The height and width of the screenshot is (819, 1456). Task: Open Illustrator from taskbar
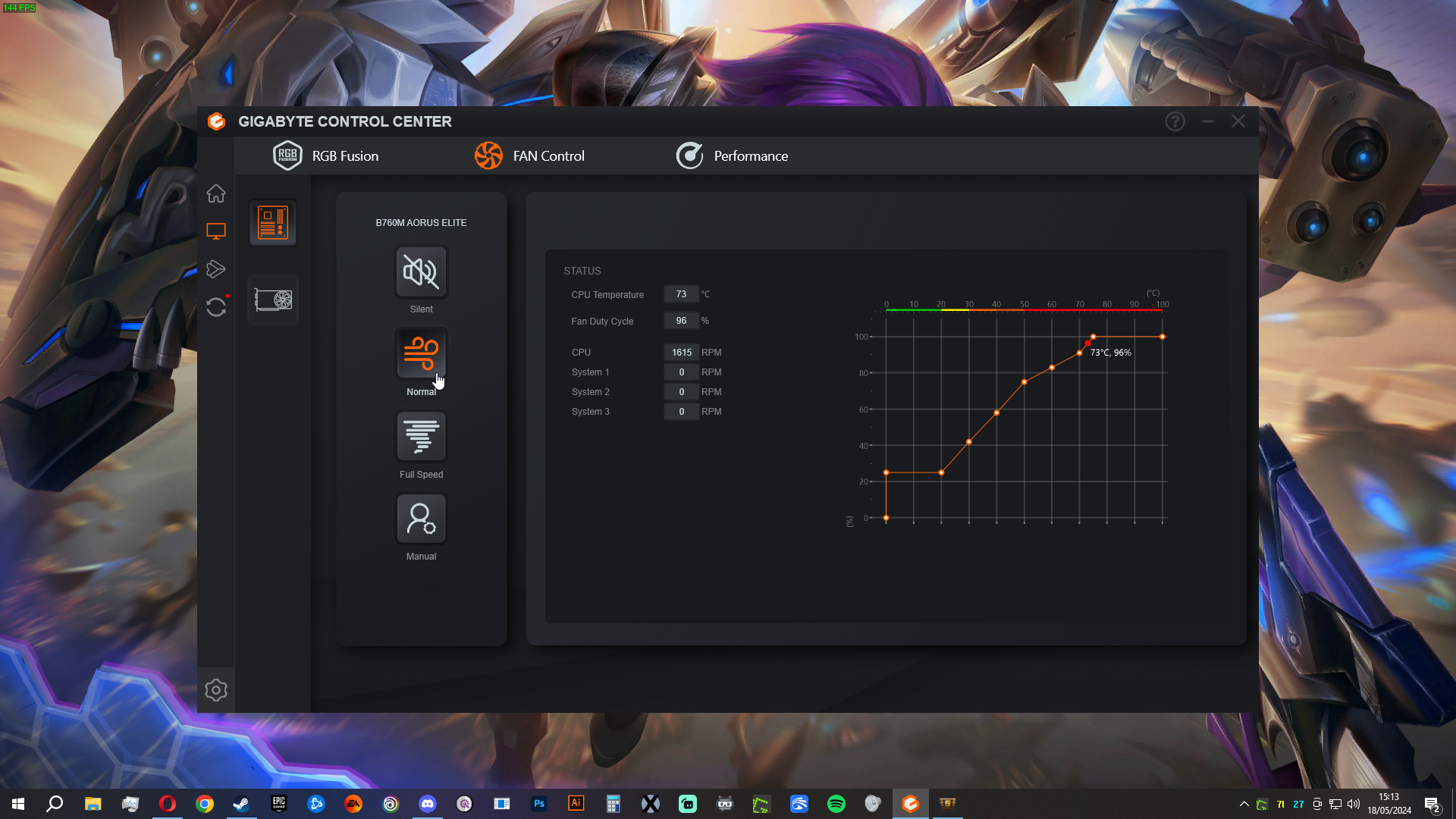(576, 804)
